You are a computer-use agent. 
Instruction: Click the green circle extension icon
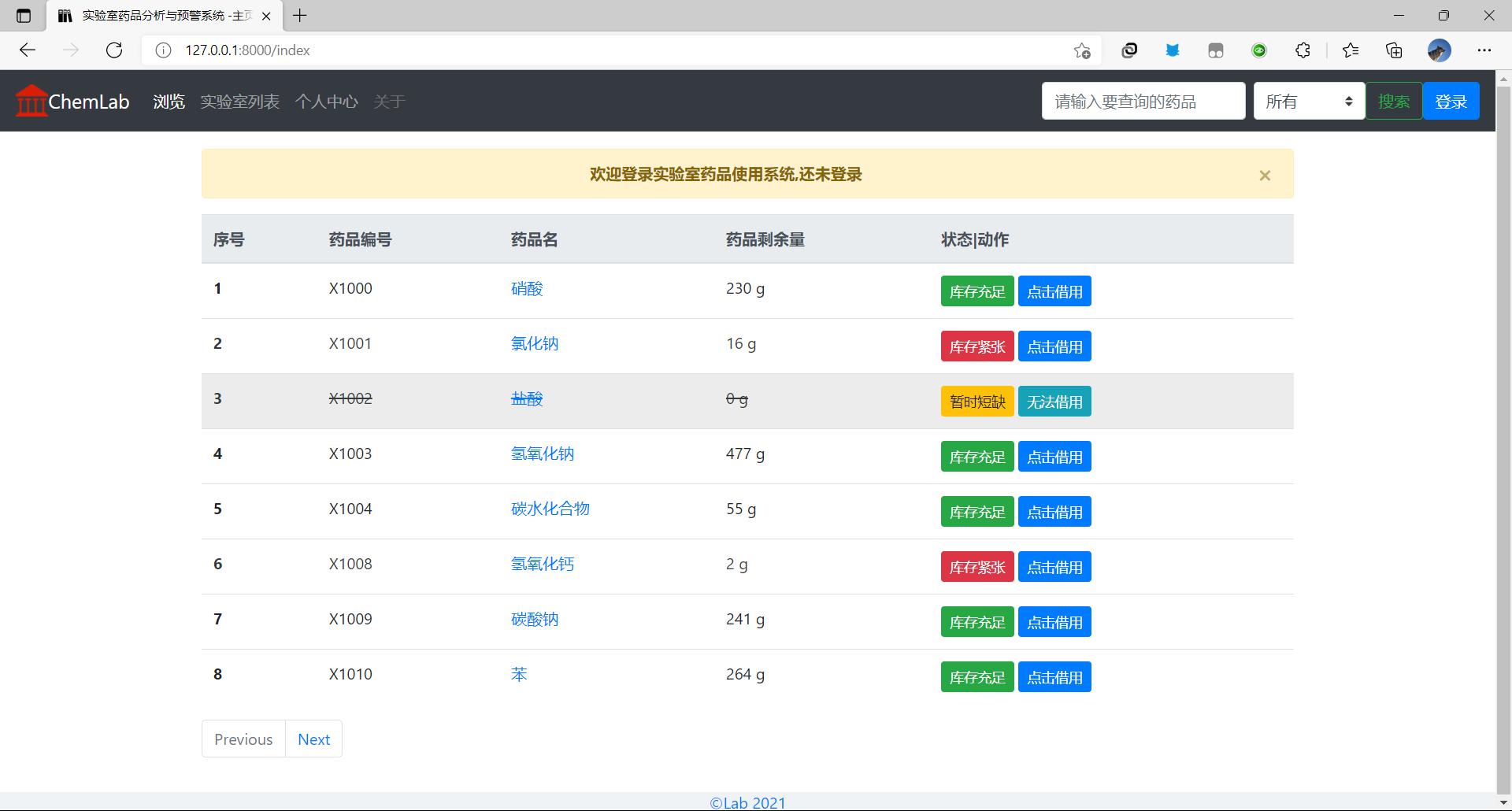point(1259,50)
